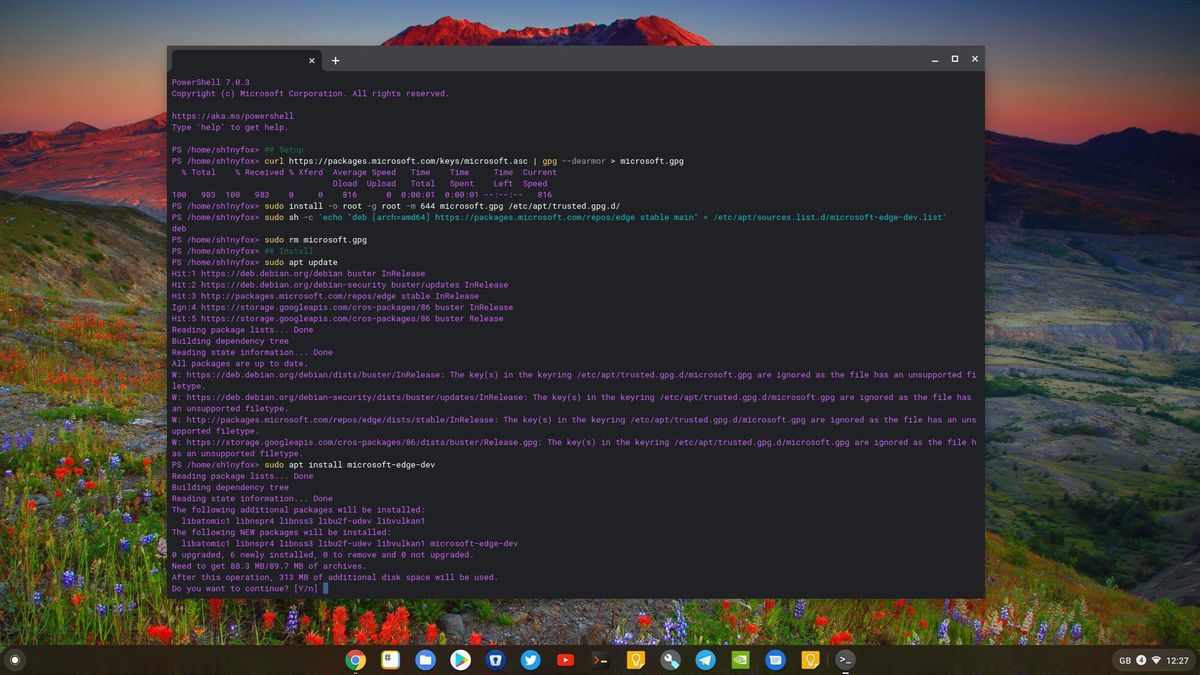Image resolution: width=1200 pixels, height=675 pixels.
Task: Open the Files app on the shelf
Action: (x=424, y=660)
